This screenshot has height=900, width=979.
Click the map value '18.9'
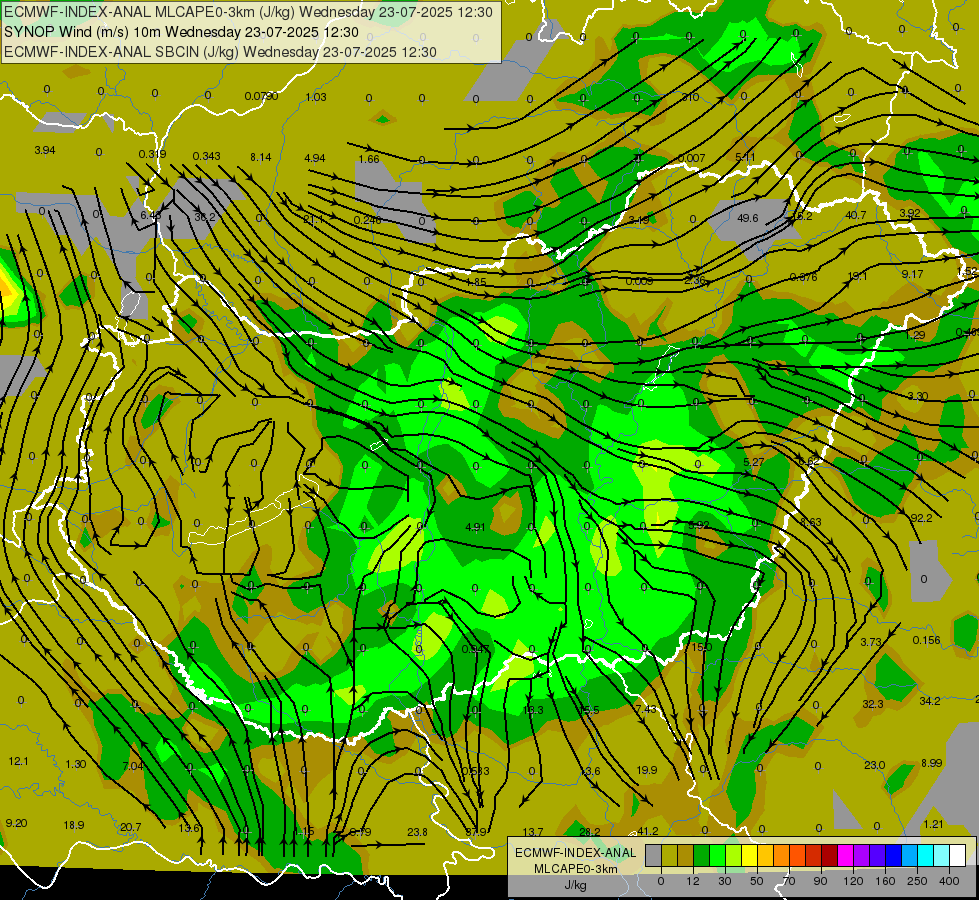coord(74,825)
